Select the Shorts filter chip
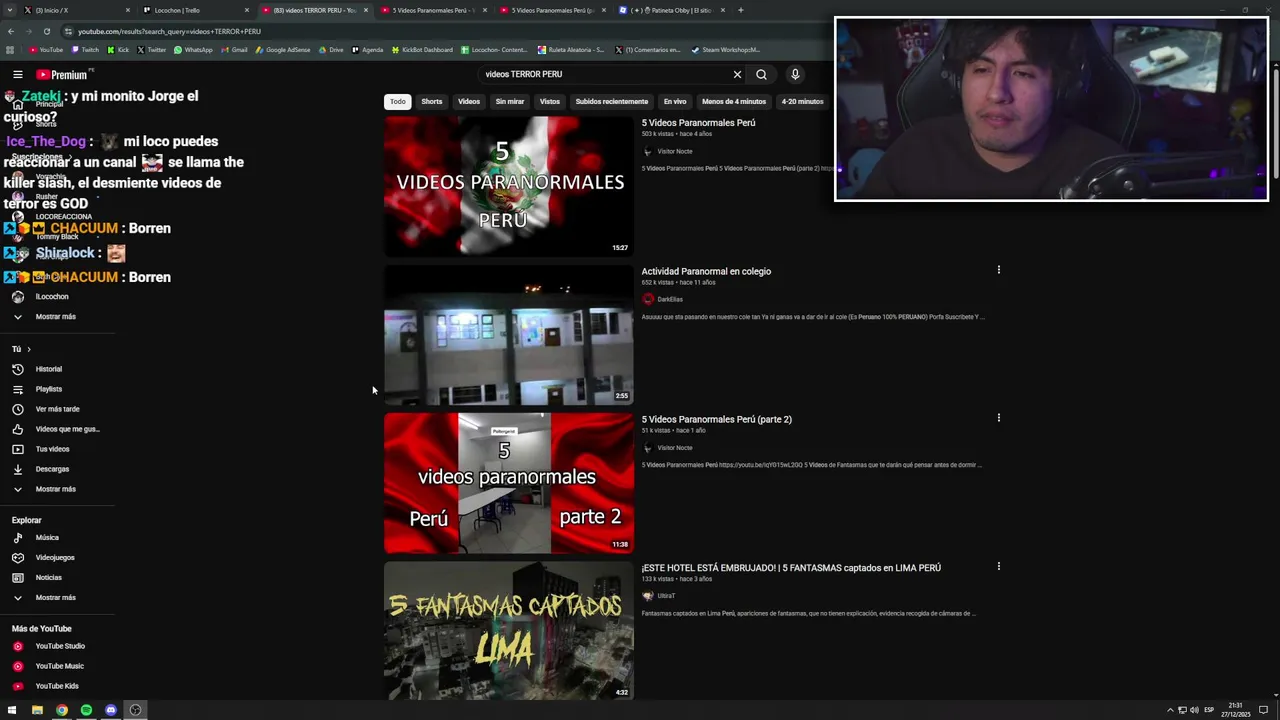The height and width of the screenshot is (720, 1280). tap(432, 101)
